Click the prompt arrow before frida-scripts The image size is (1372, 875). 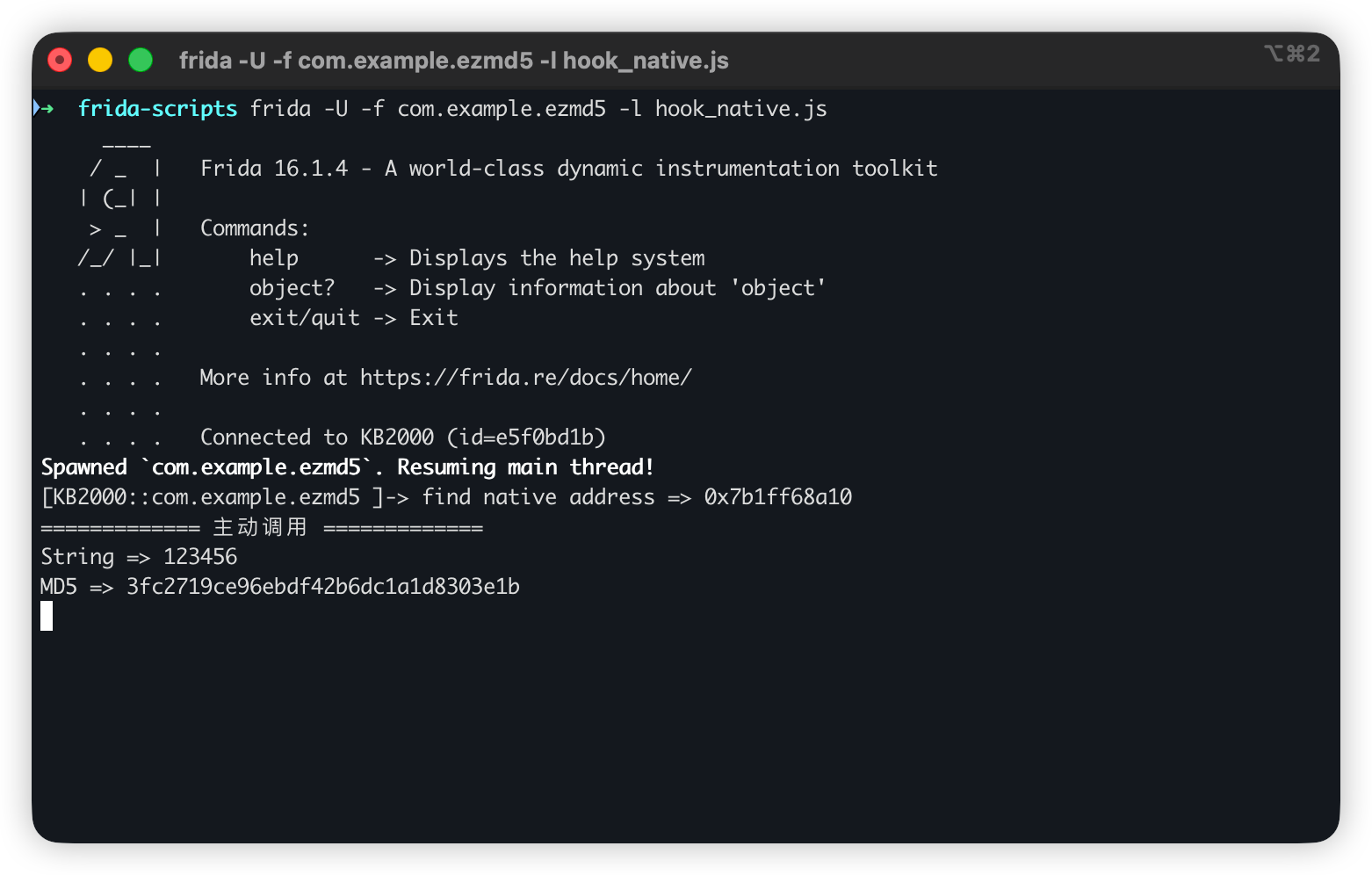pyautogui.click(x=44, y=108)
